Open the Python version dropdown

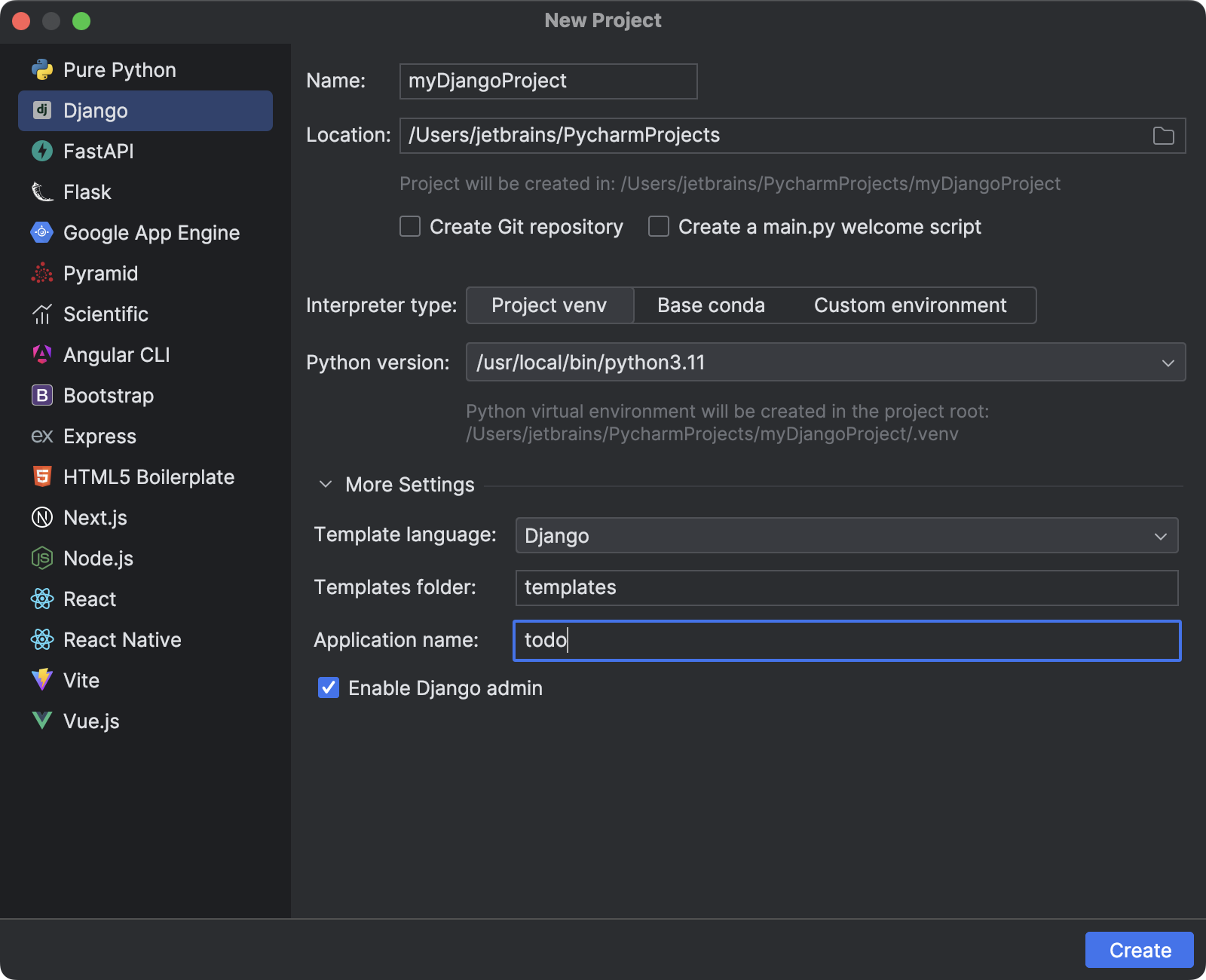[x=825, y=363]
